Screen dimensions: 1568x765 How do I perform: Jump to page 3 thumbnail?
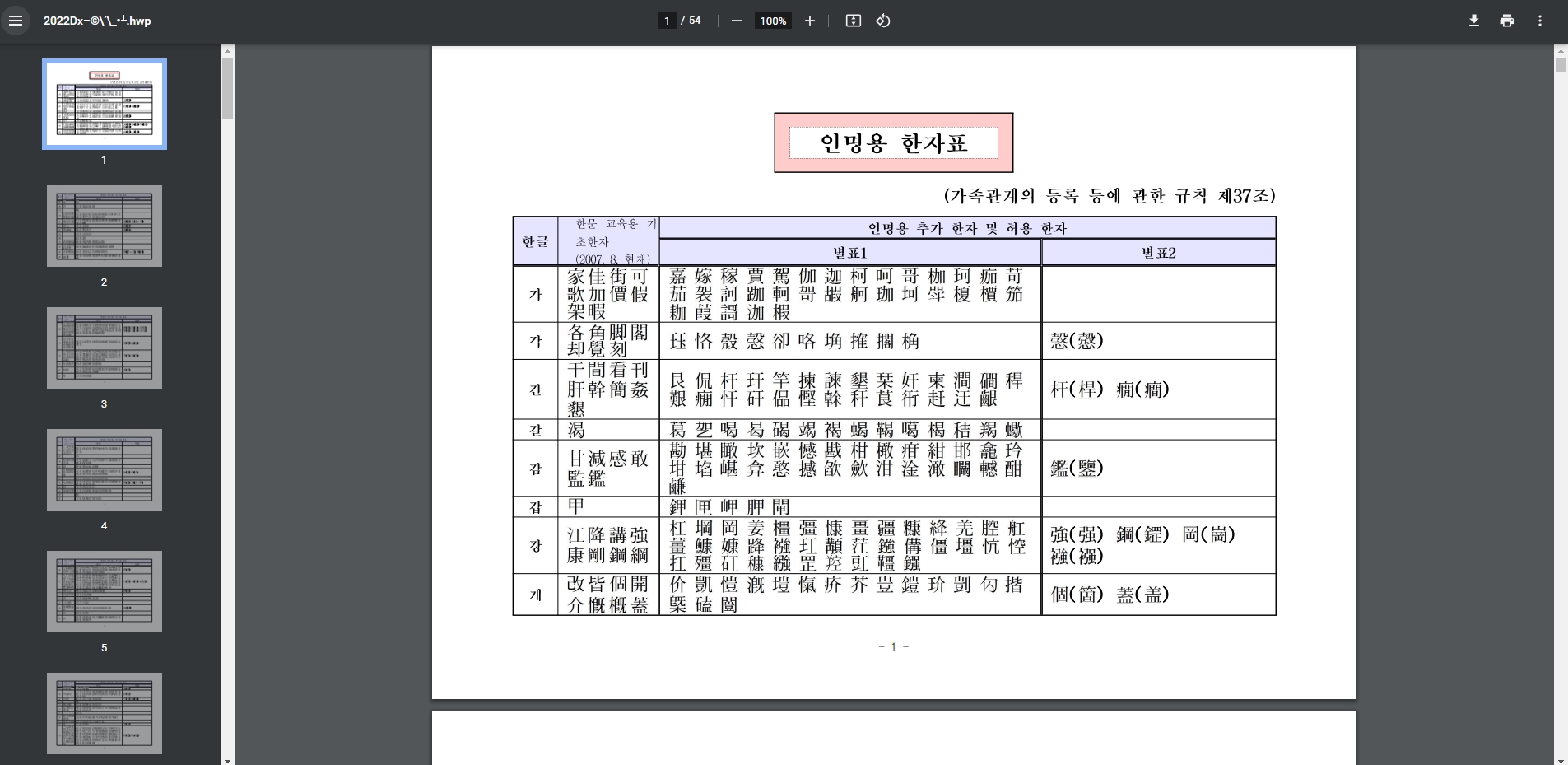(105, 348)
